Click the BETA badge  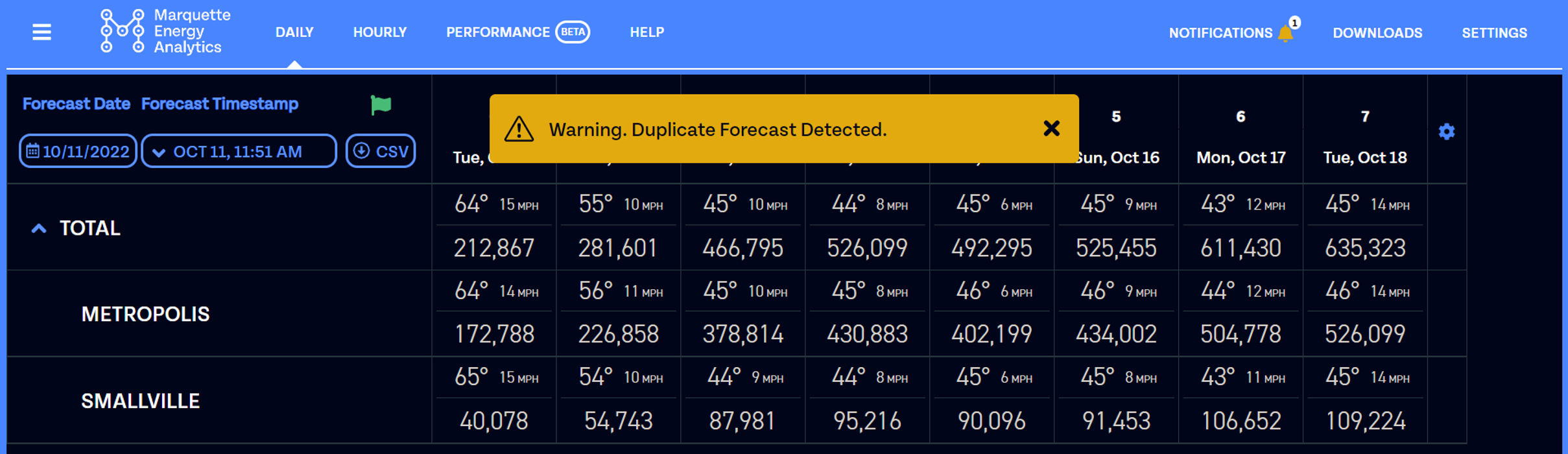(573, 32)
